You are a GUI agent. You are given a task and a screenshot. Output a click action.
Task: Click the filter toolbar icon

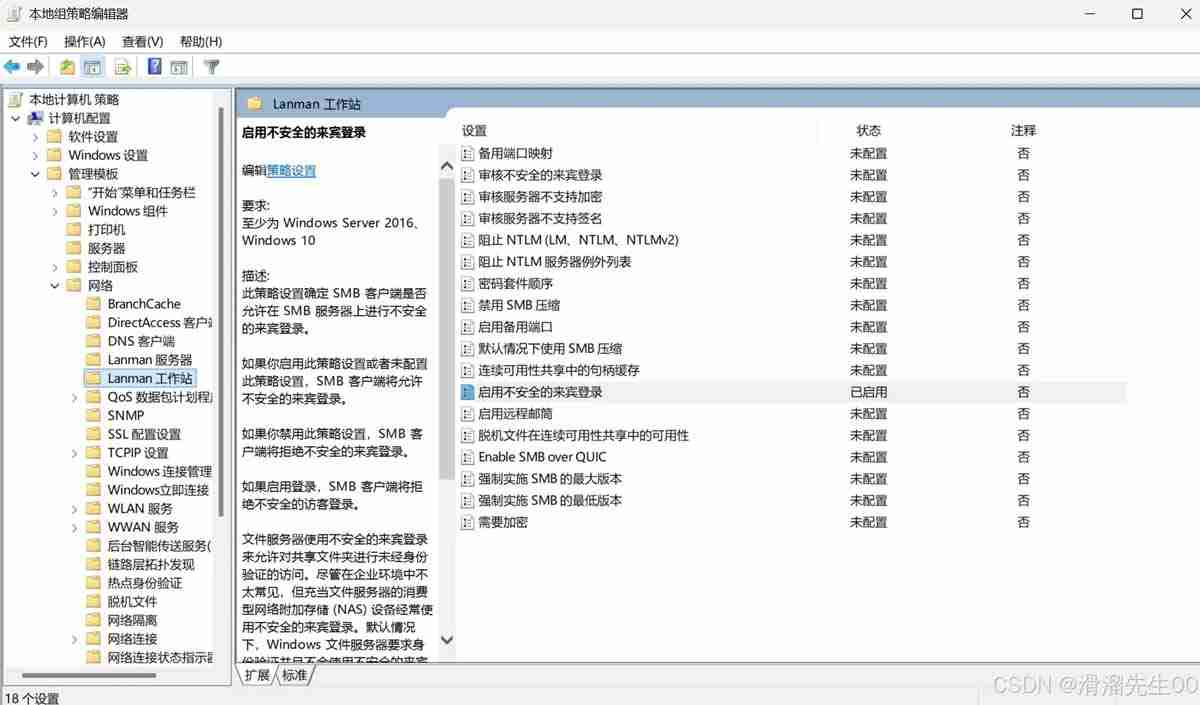pos(210,66)
